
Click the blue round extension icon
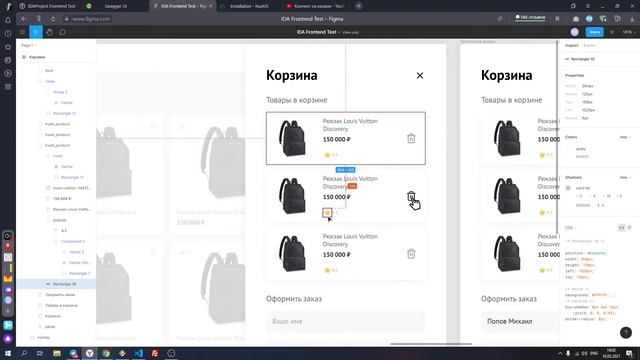[x=589, y=19]
